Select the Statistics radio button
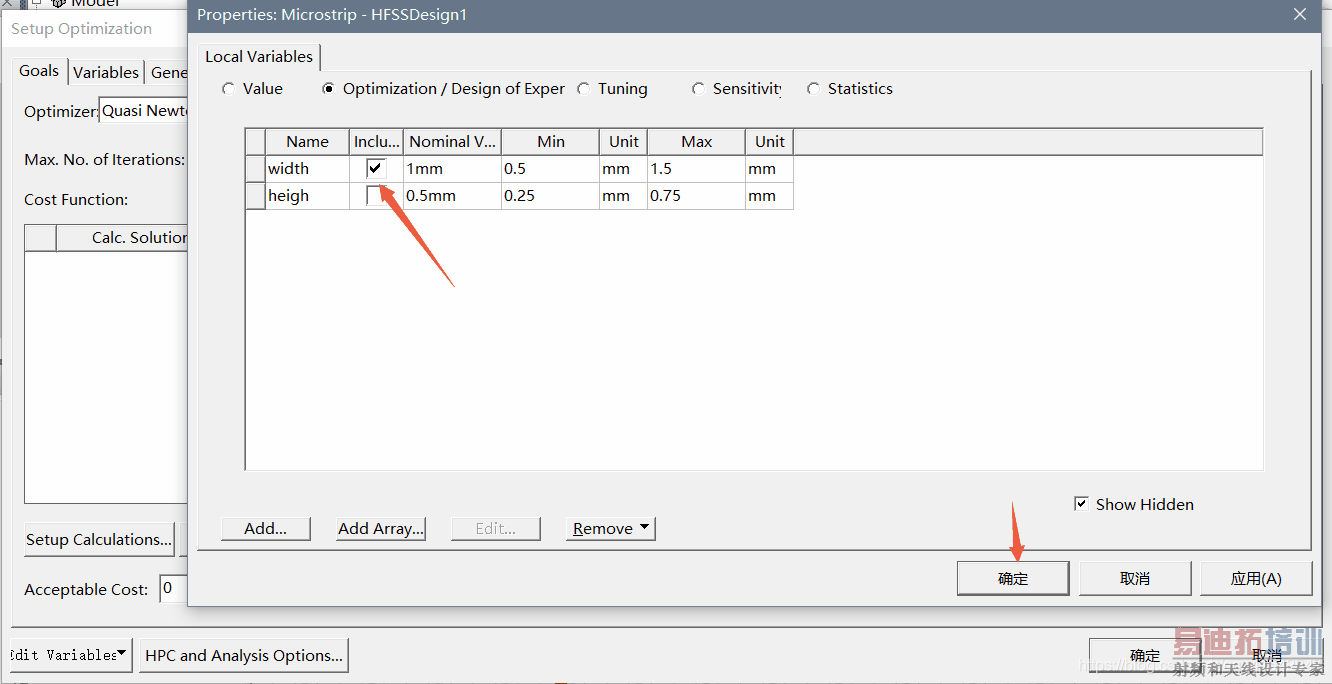 coord(813,89)
